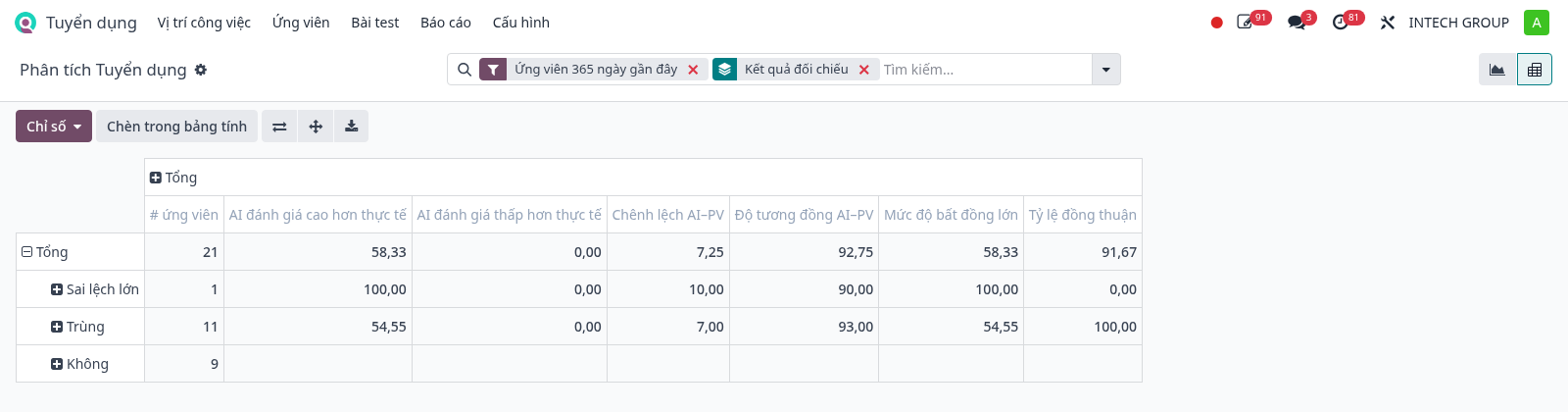Open the search options dropdown arrow

[x=1106, y=70]
